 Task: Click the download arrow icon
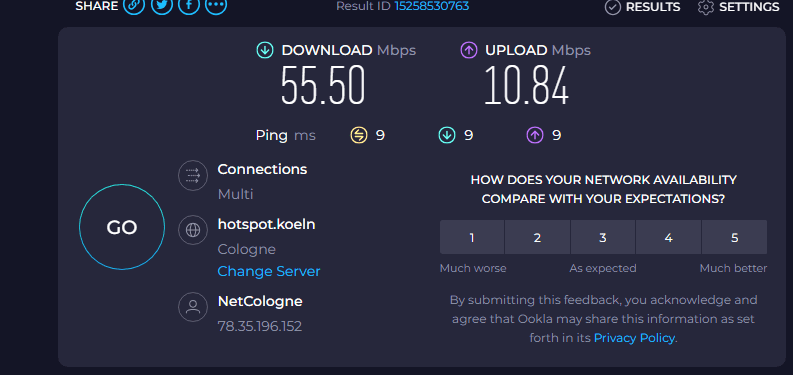tap(265, 50)
